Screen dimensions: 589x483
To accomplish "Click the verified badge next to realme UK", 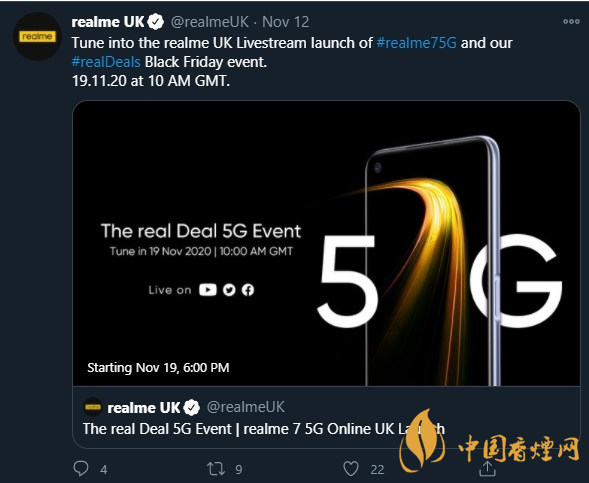I will [155, 22].
